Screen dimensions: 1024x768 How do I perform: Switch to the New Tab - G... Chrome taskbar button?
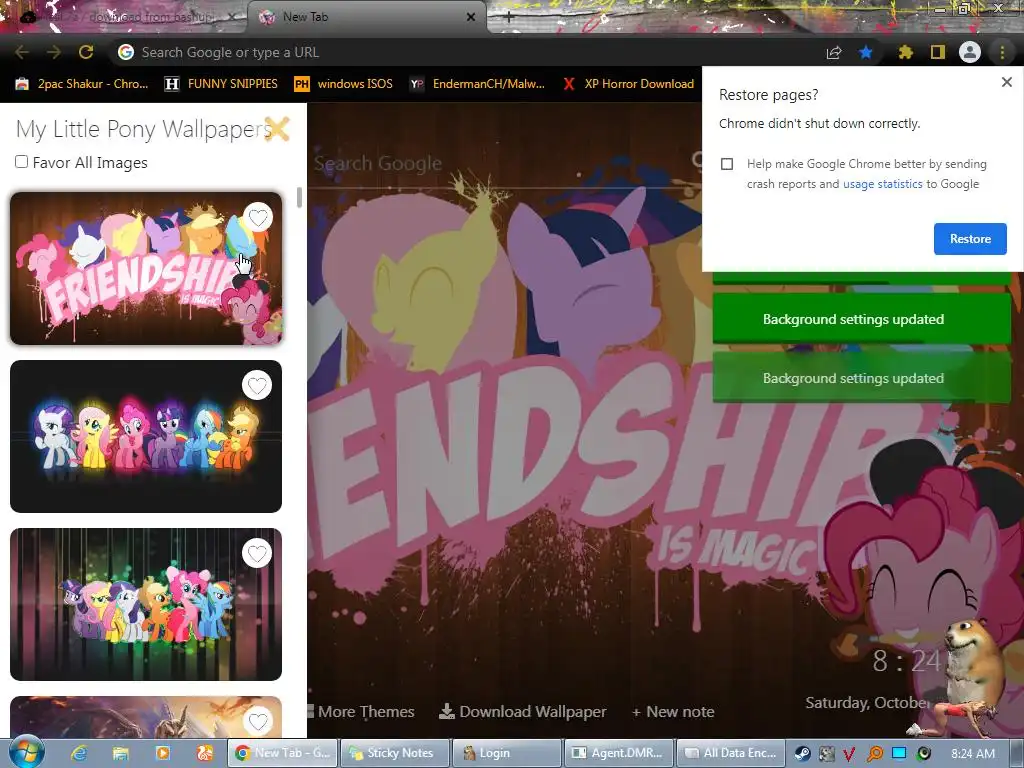point(282,753)
